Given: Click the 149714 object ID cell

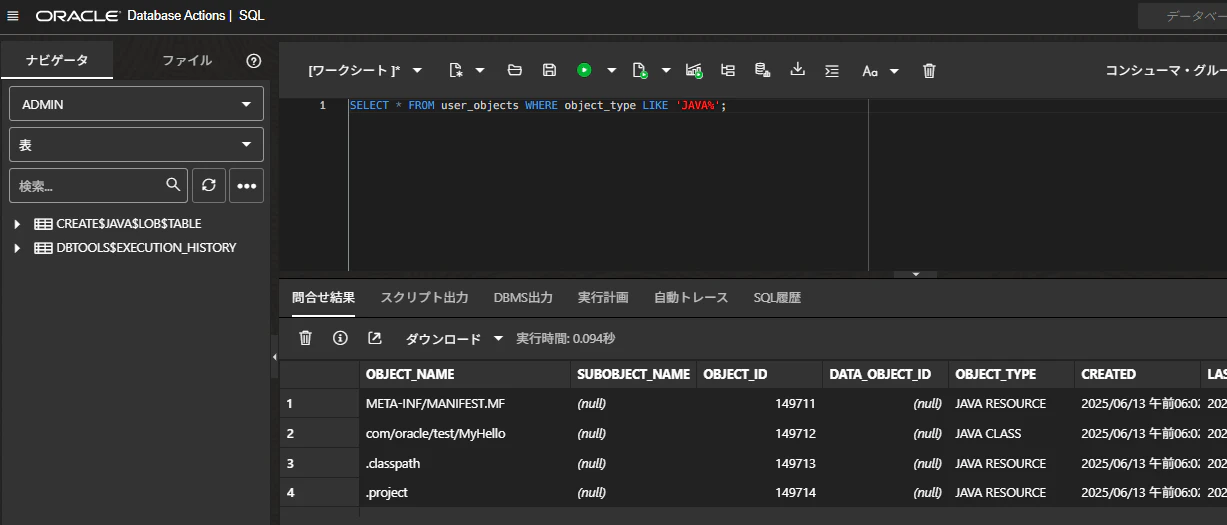Looking at the screenshot, I should [760, 492].
